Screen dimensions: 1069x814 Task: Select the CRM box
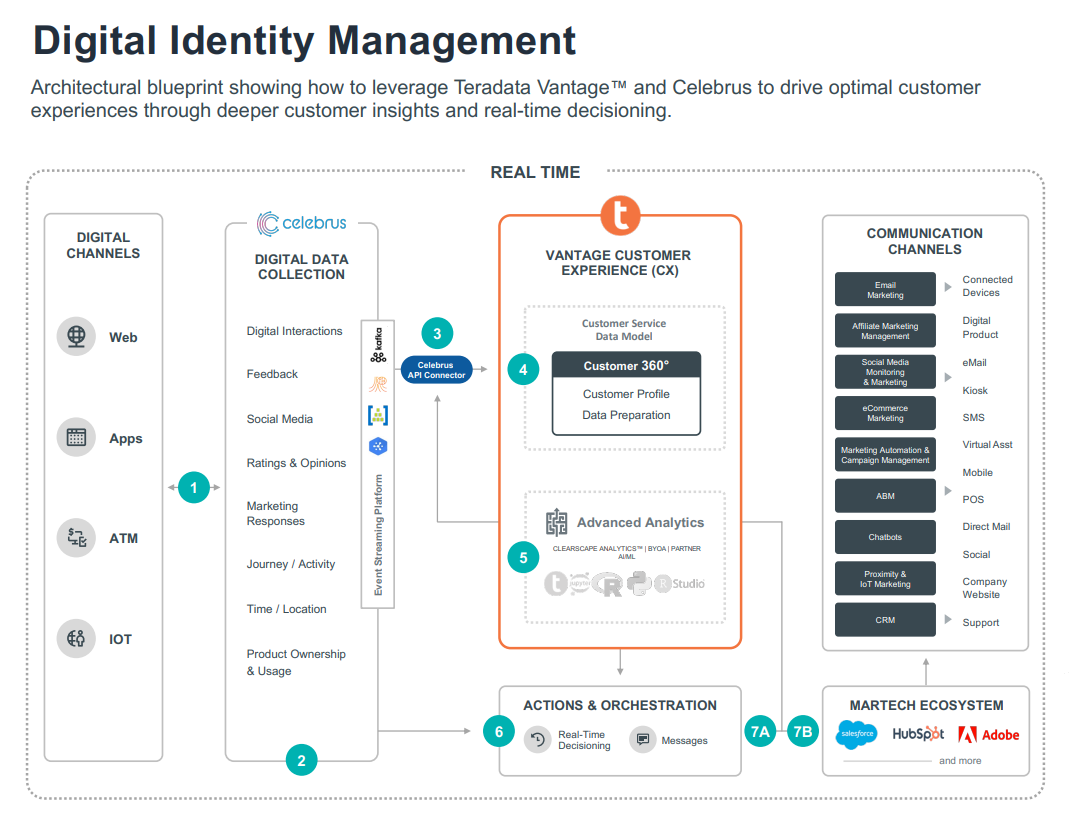coord(885,620)
